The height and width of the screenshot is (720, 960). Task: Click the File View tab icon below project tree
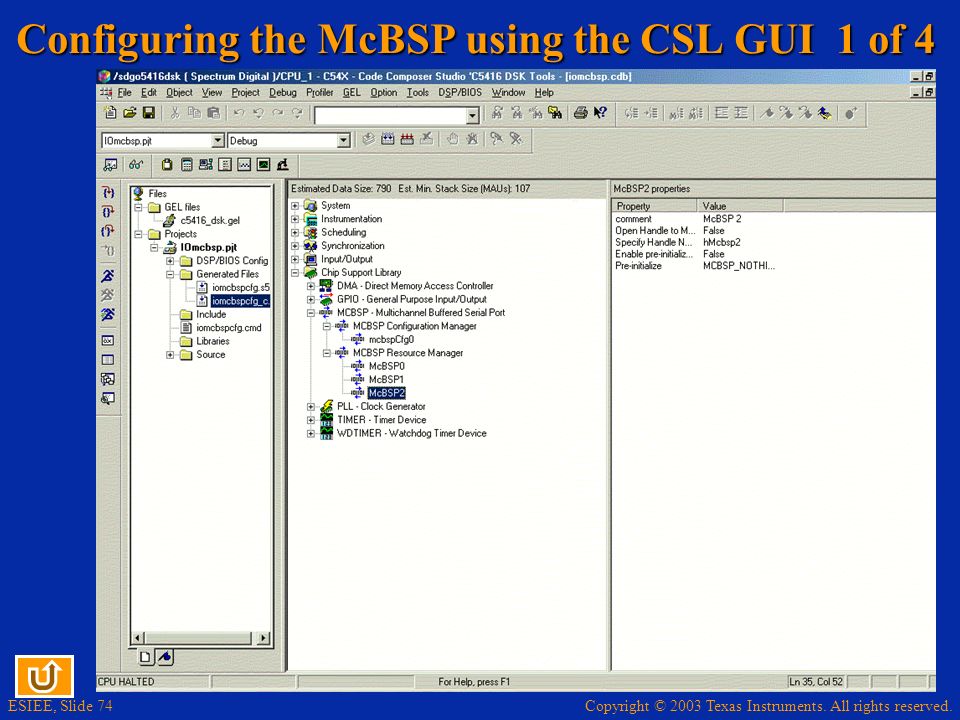pos(145,658)
